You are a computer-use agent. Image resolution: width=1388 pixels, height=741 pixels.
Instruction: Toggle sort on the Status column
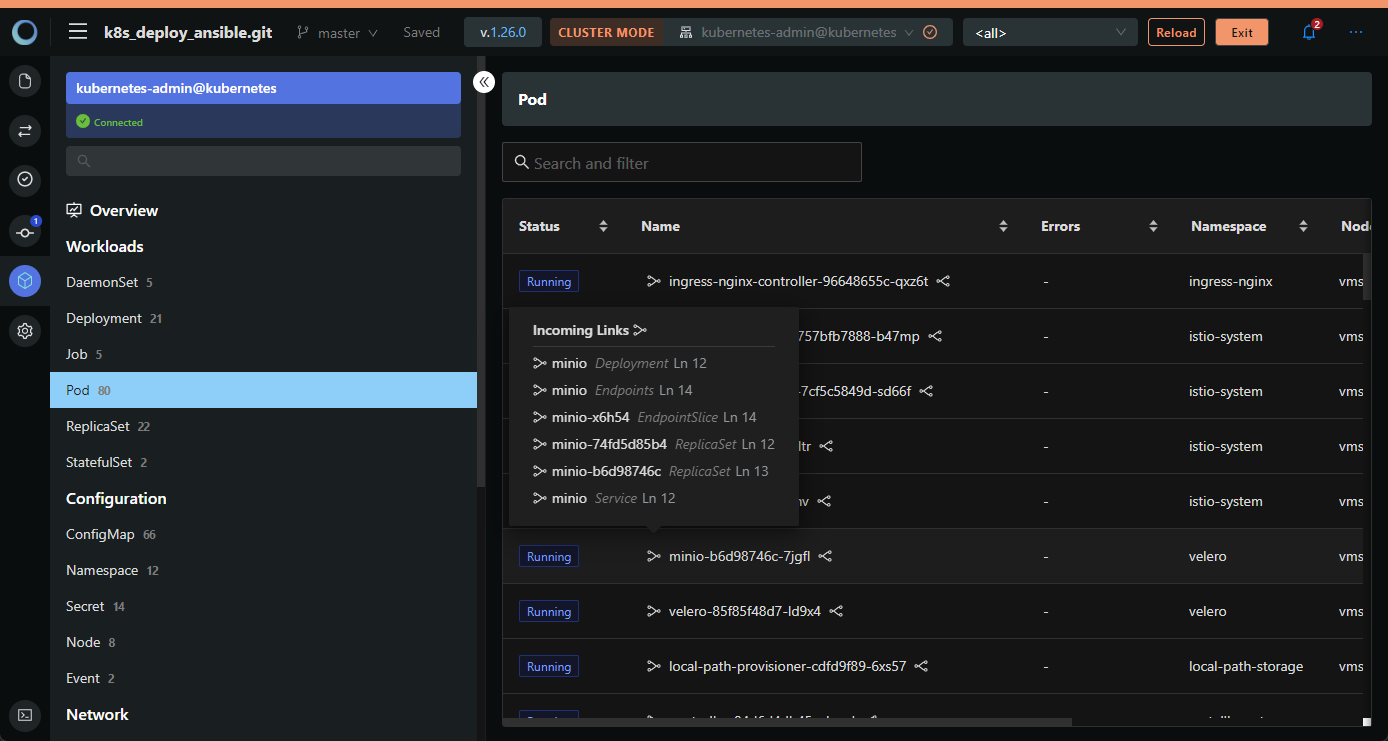[x=603, y=227]
